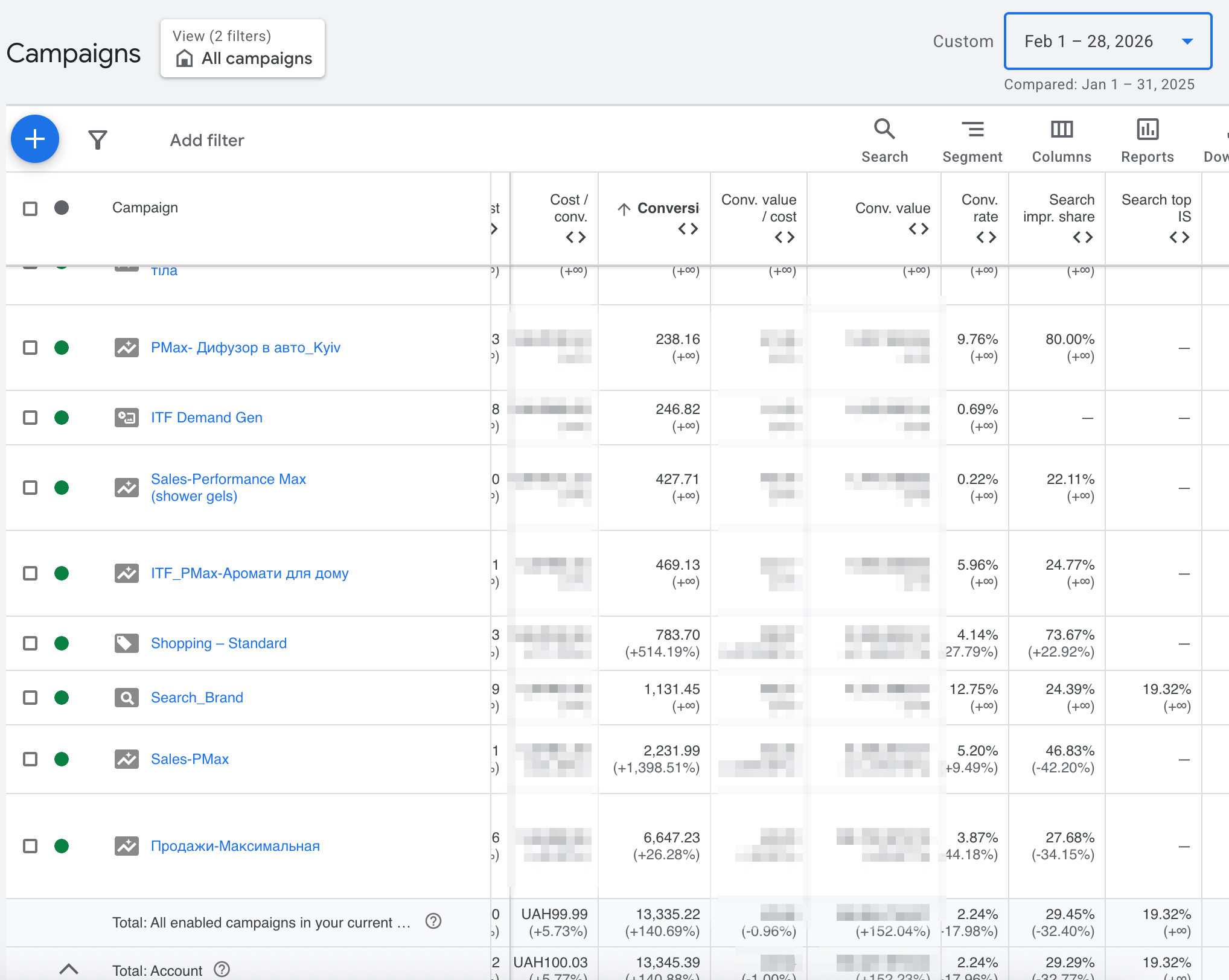The image size is (1229, 980).
Task: Click campaign type icon for Продажи-Максимальная
Action: (127, 846)
